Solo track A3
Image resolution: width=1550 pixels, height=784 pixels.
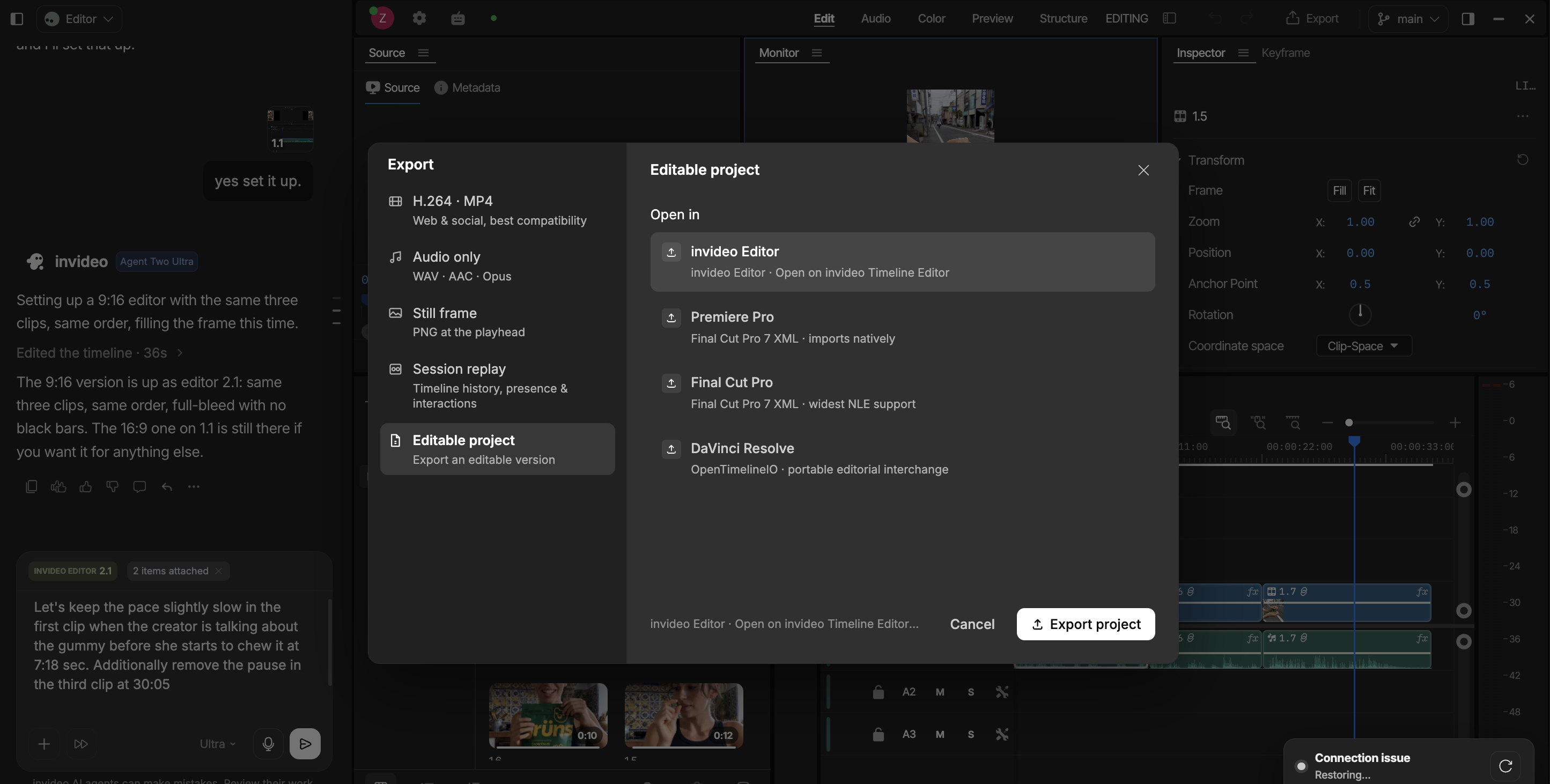971,735
